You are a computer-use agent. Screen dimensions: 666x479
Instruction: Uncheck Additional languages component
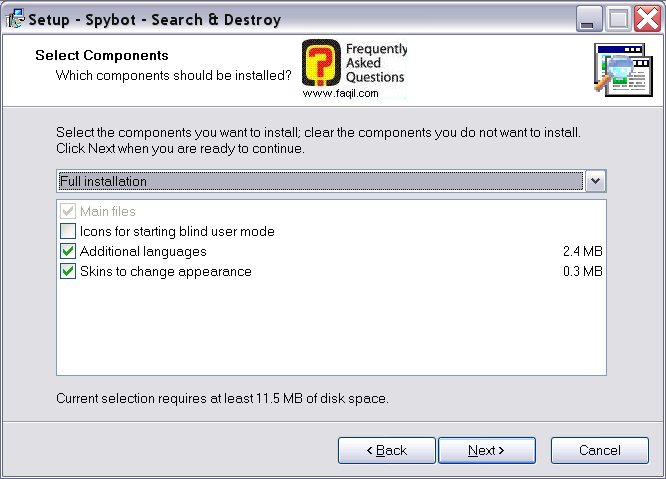point(68,251)
